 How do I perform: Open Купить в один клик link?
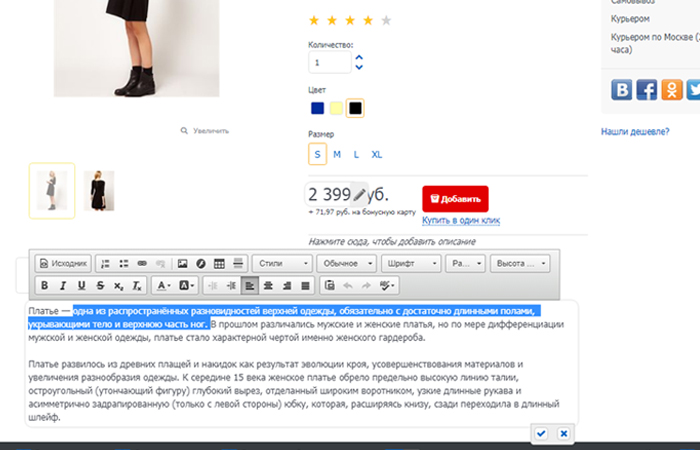click(461, 220)
